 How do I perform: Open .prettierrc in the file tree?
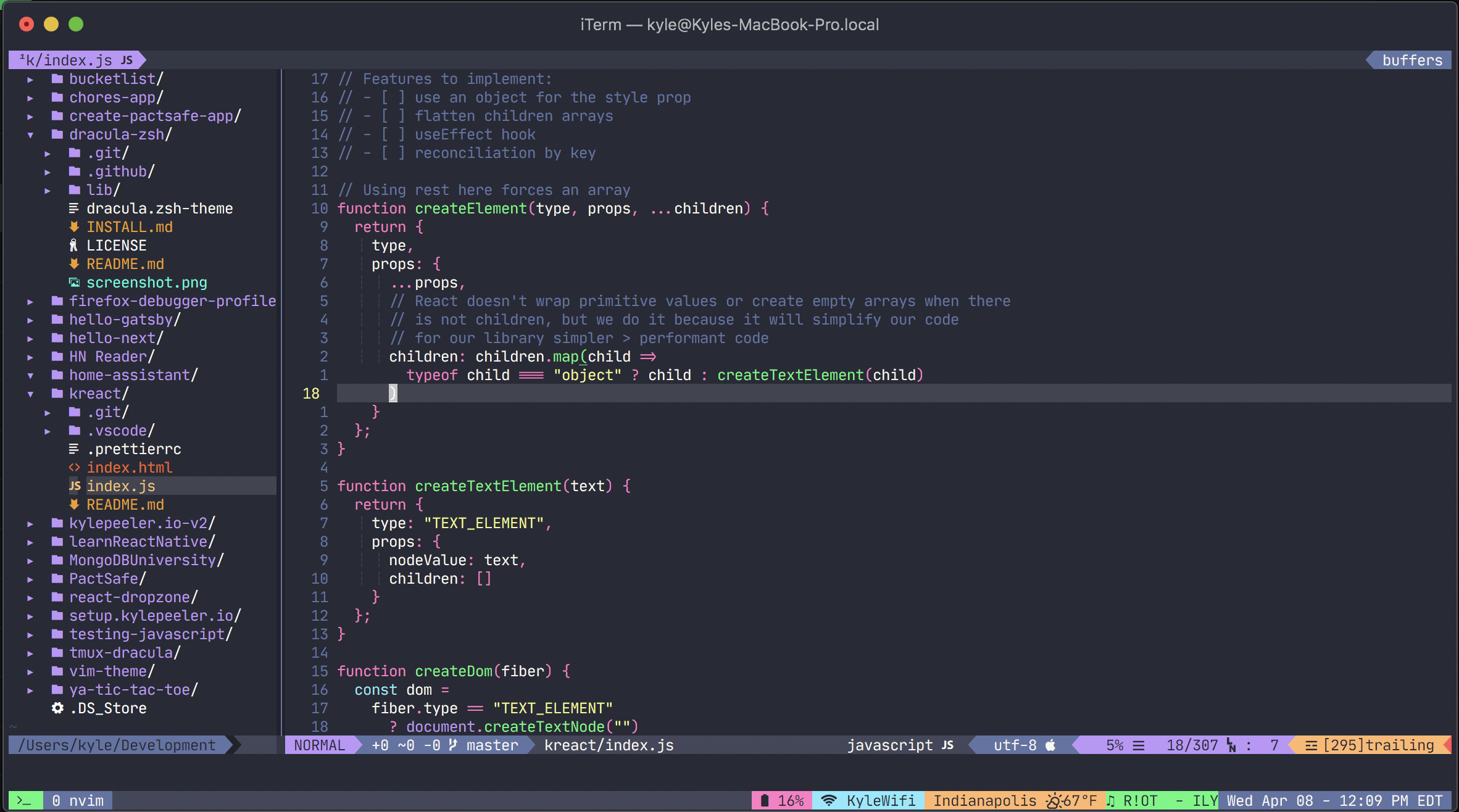pyautogui.click(x=134, y=449)
